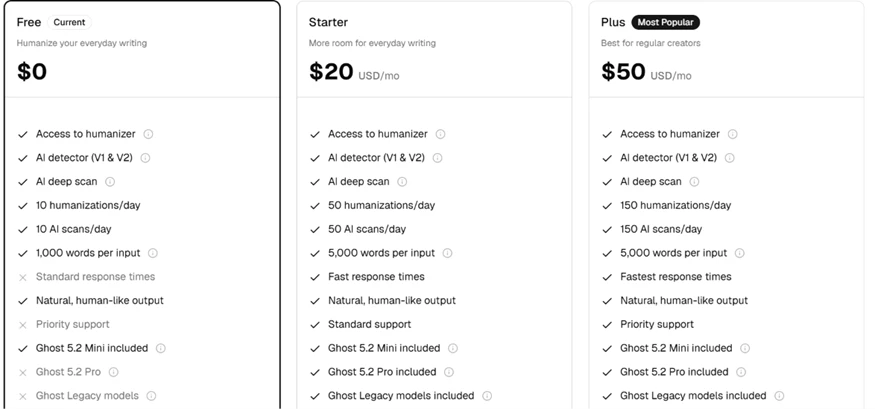875x409 pixels.
Task: Click the Most Popular badge on Plus plan
Action: click(665, 22)
